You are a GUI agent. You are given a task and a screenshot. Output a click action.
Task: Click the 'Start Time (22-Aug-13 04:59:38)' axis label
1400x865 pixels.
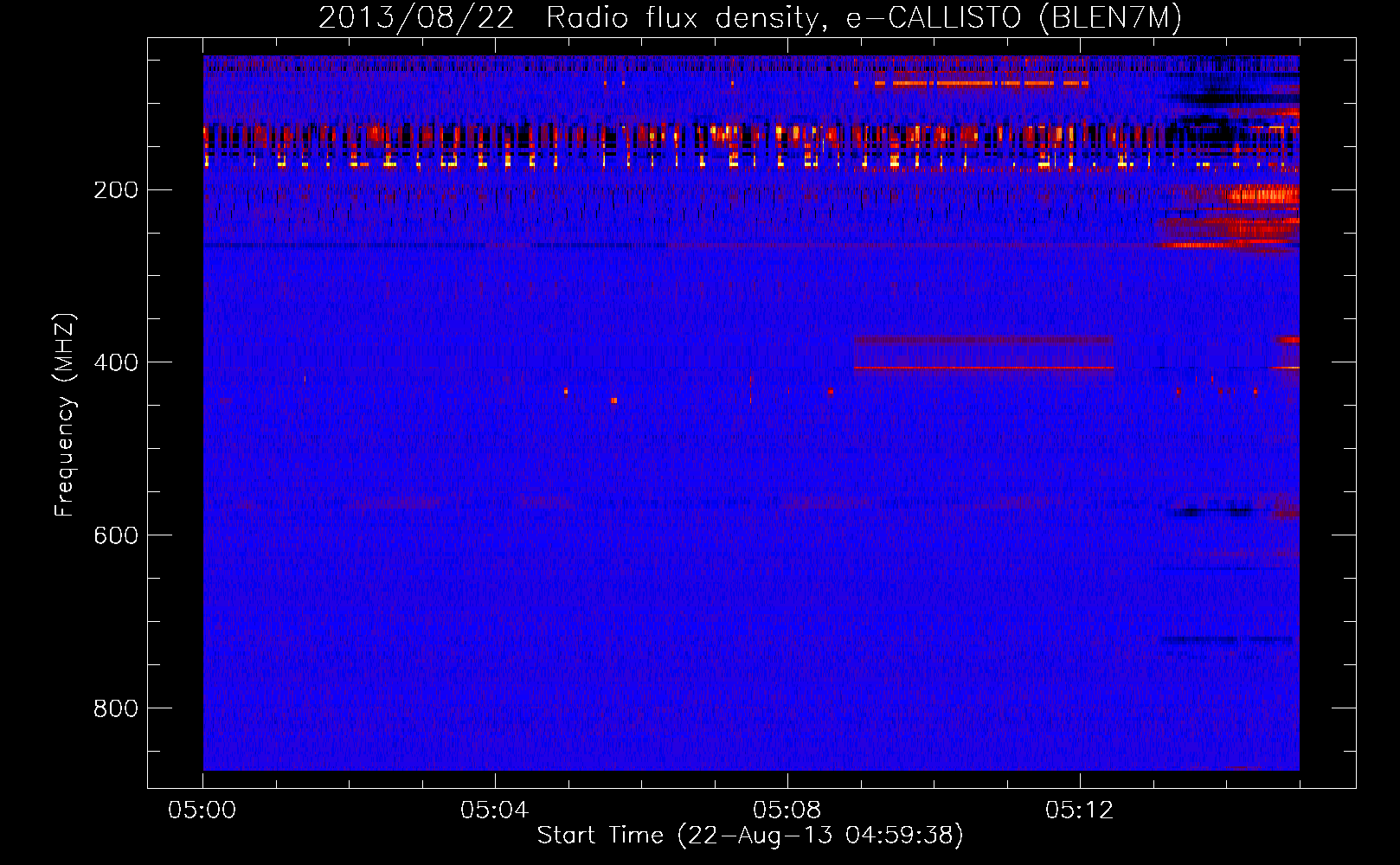click(x=750, y=836)
